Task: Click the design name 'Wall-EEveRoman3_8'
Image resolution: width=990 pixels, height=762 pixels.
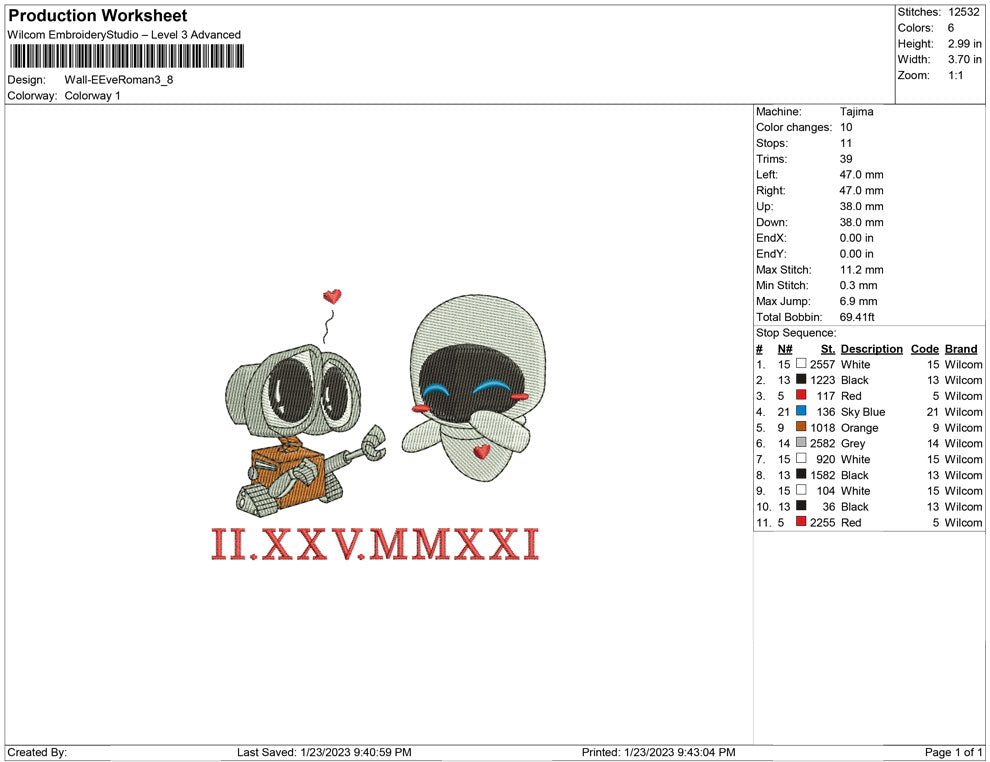Action: coord(119,80)
